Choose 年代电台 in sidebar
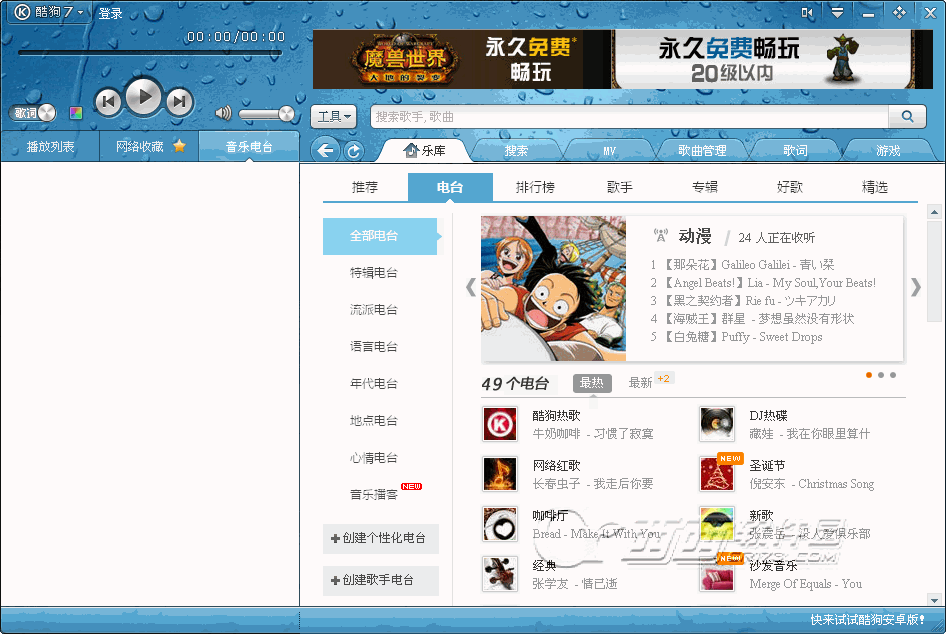This screenshot has height=634, width=946. coord(374,383)
